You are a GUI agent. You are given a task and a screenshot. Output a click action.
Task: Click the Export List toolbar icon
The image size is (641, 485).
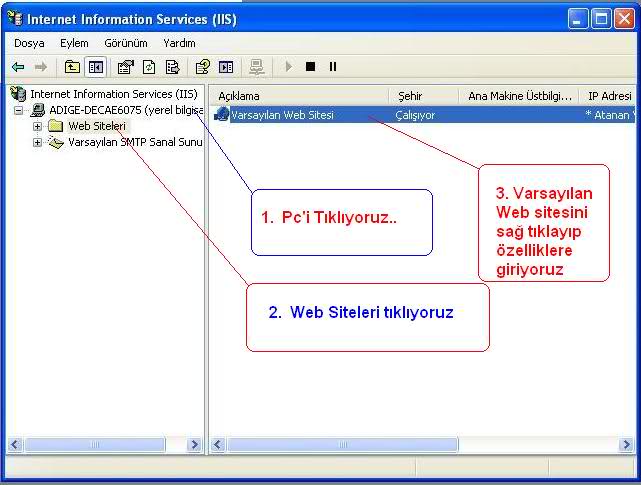pyautogui.click(x=173, y=67)
